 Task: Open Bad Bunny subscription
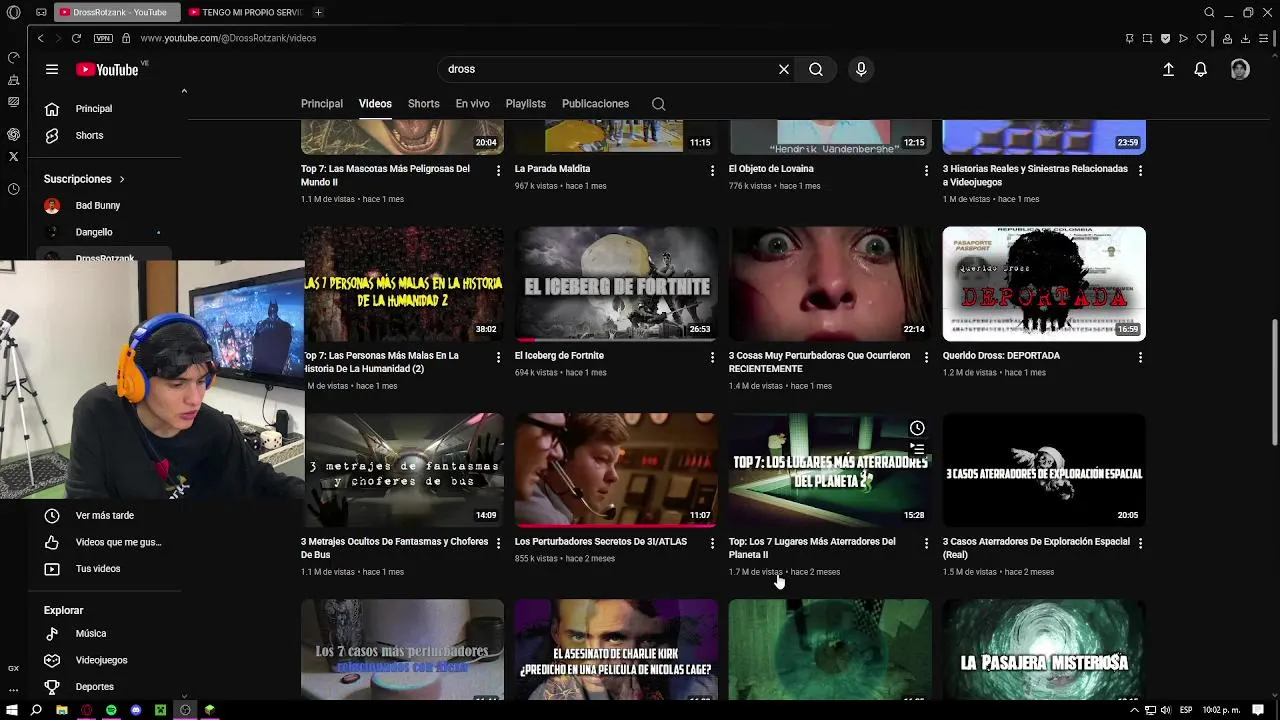pos(104,205)
